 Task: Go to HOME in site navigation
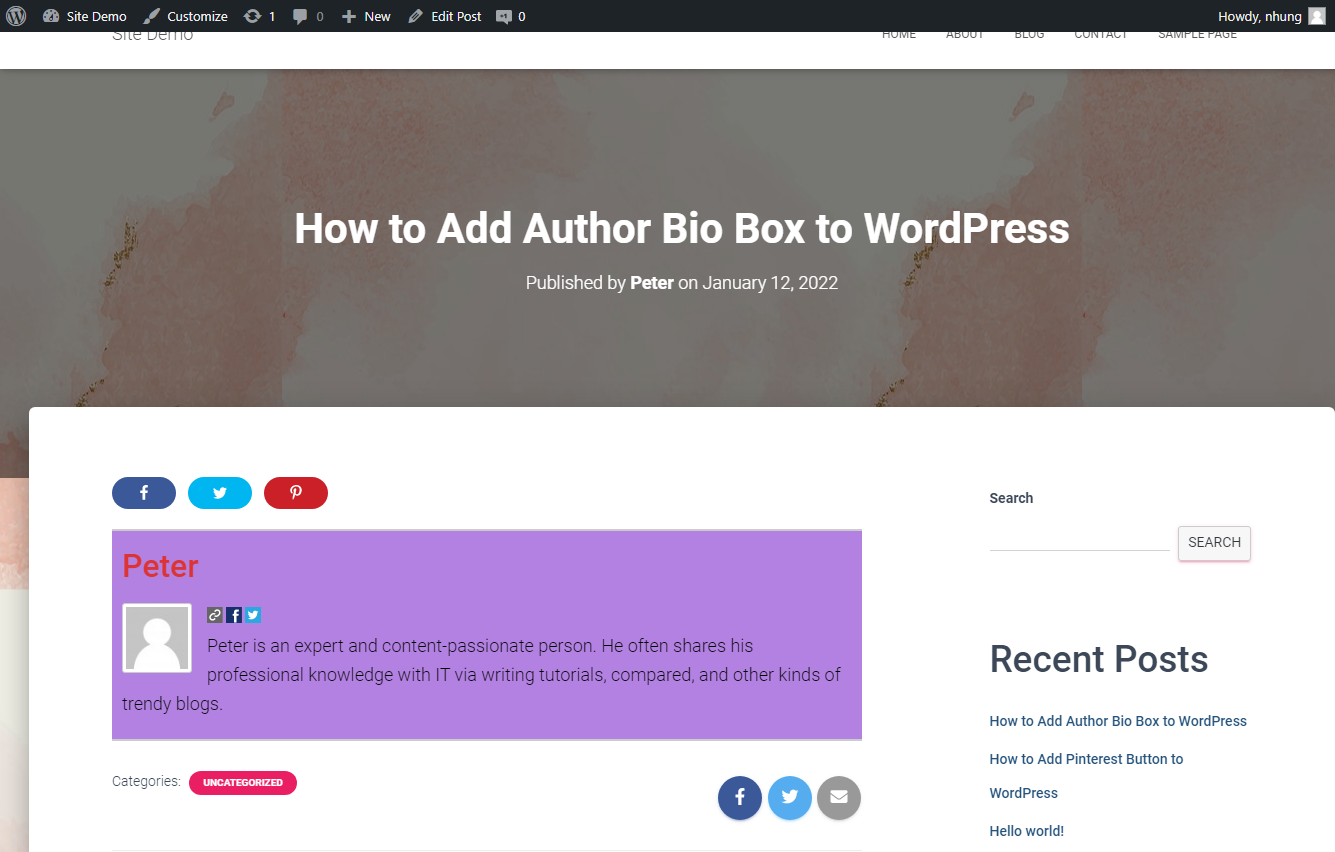899,35
